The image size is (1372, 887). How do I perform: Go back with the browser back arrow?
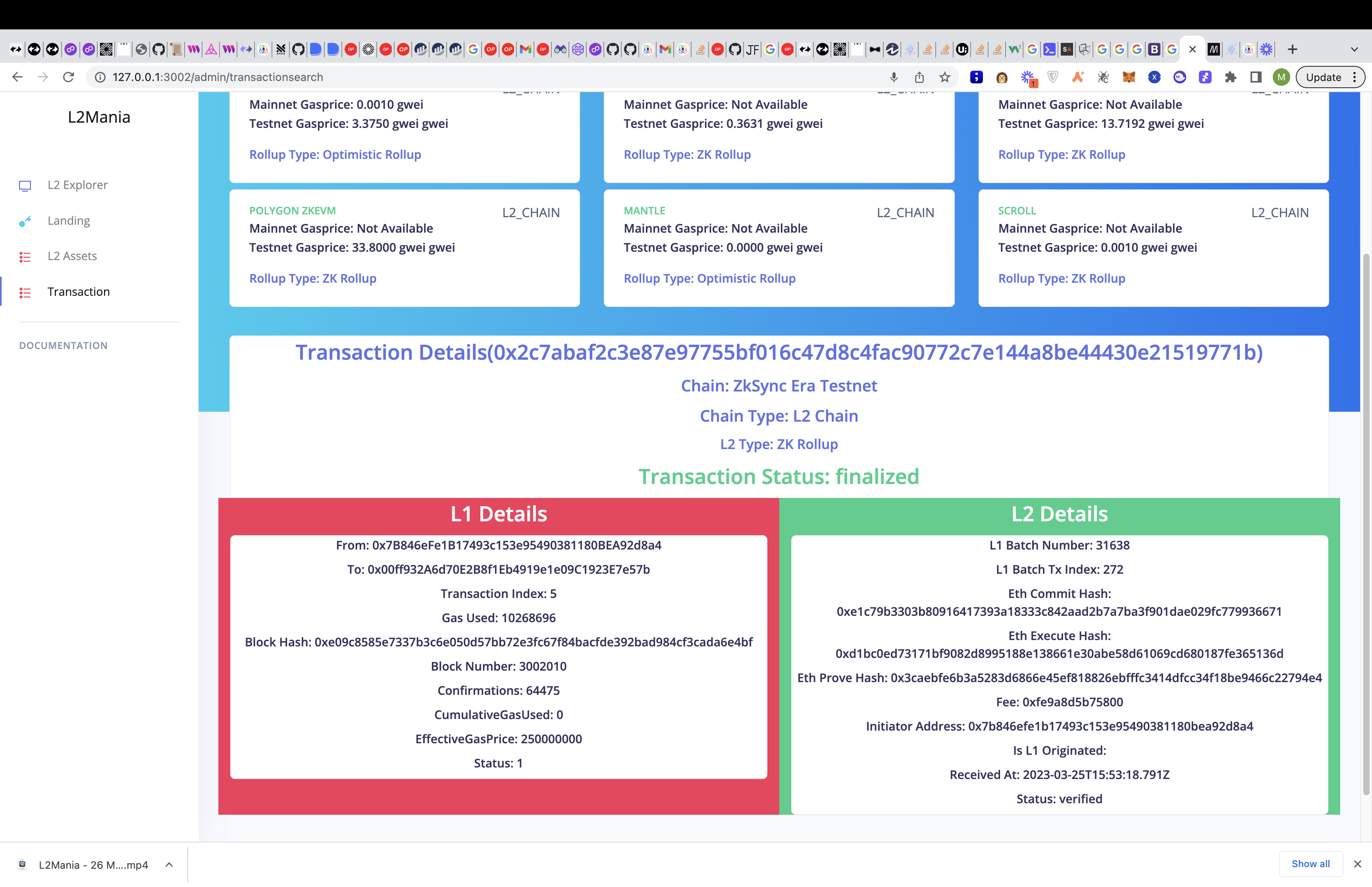tap(17, 77)
